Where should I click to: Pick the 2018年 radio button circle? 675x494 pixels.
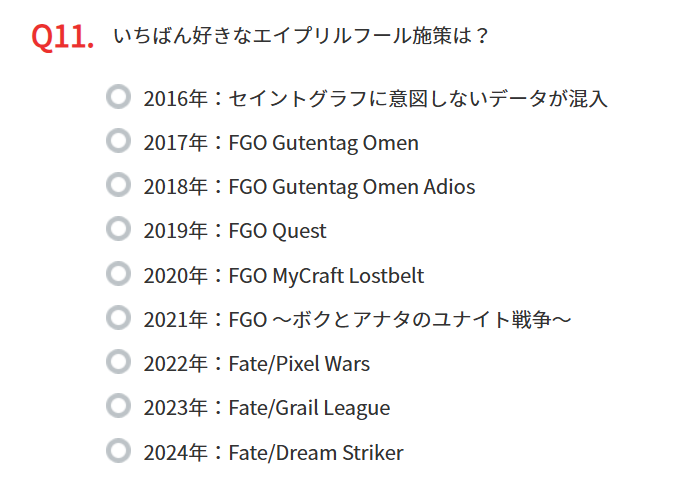(x=118, y=185)
